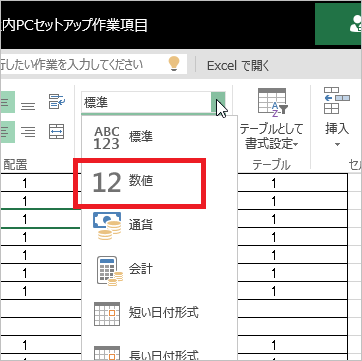Click the share user icon
362x361 pixels.
click(355, 25)
